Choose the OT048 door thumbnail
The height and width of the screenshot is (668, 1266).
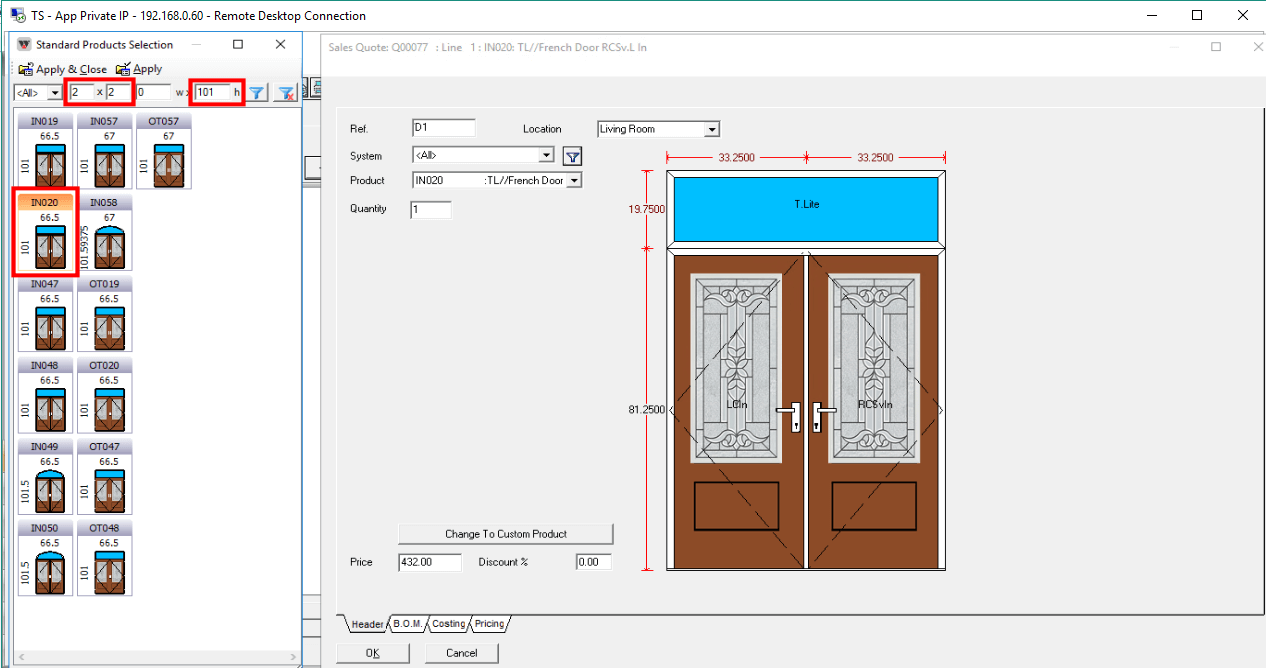pos(104,558)
